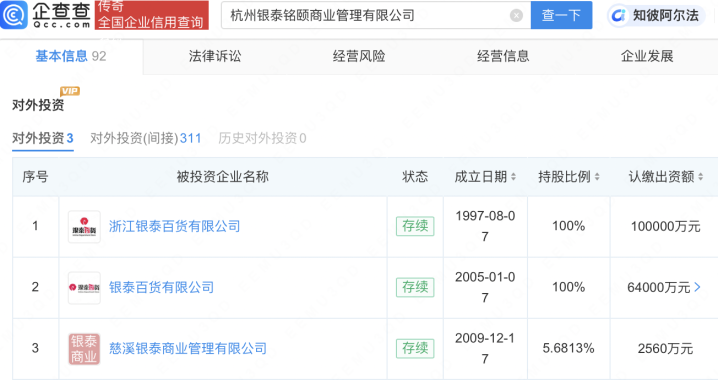Open the 企业发展 tab
Viewport: 718px width, 380px height.
647,56
